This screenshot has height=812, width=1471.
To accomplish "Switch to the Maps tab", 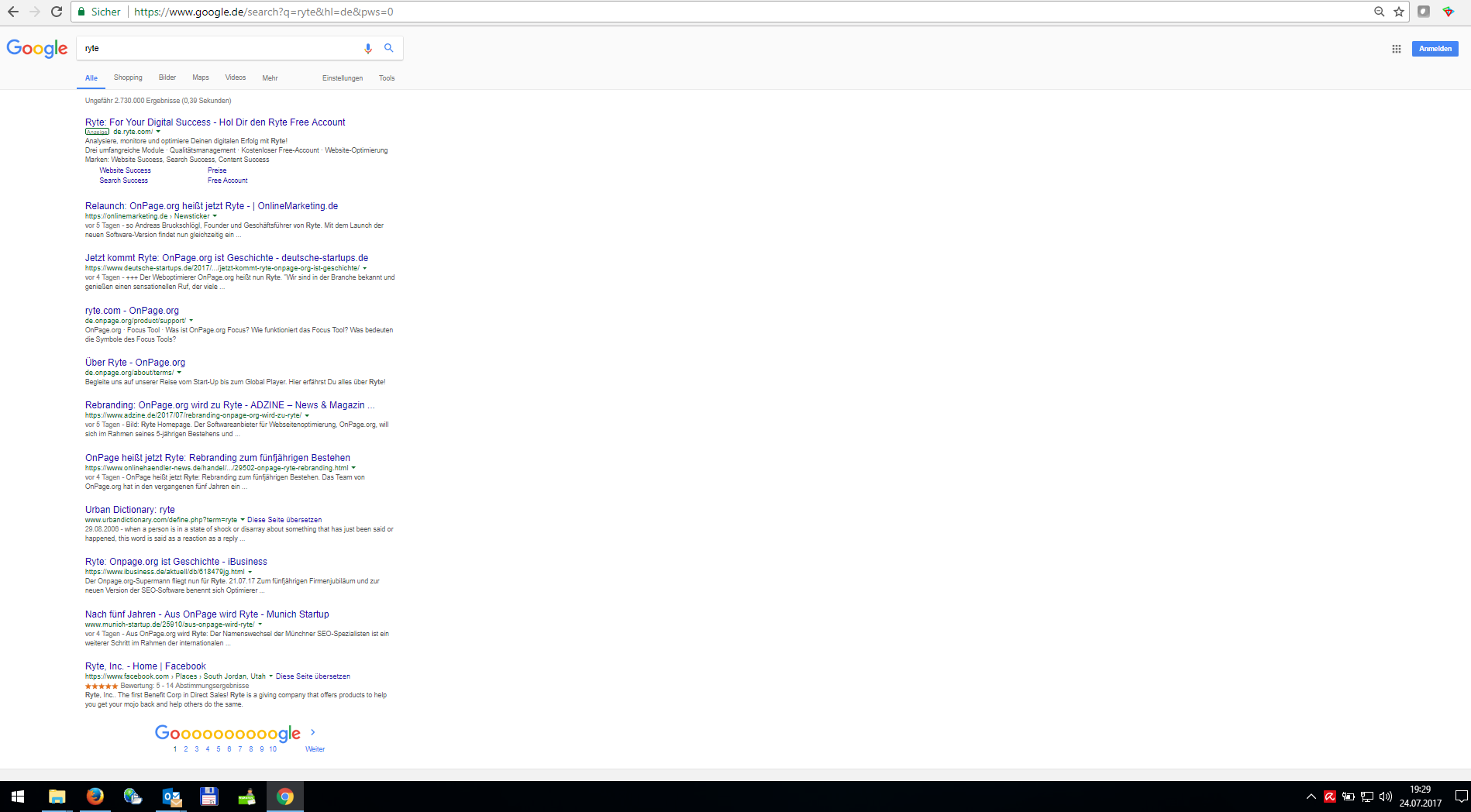I will [x=201, y=77].
